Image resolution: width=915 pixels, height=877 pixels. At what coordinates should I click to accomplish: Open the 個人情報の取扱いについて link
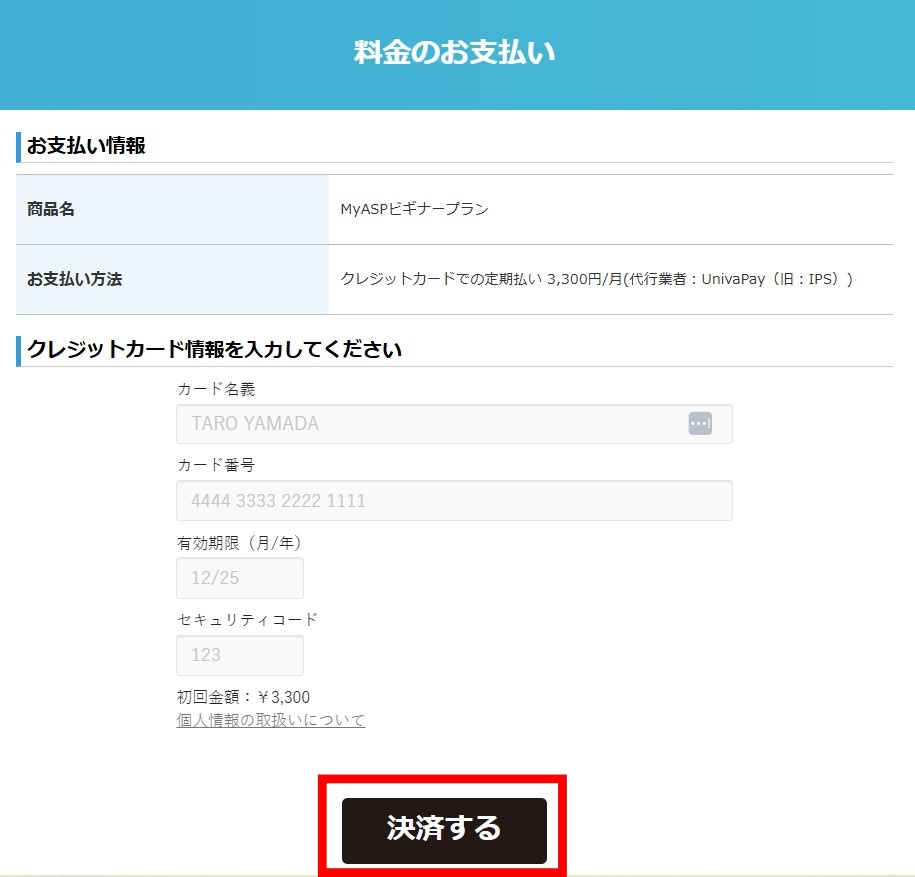click(271, 721)
